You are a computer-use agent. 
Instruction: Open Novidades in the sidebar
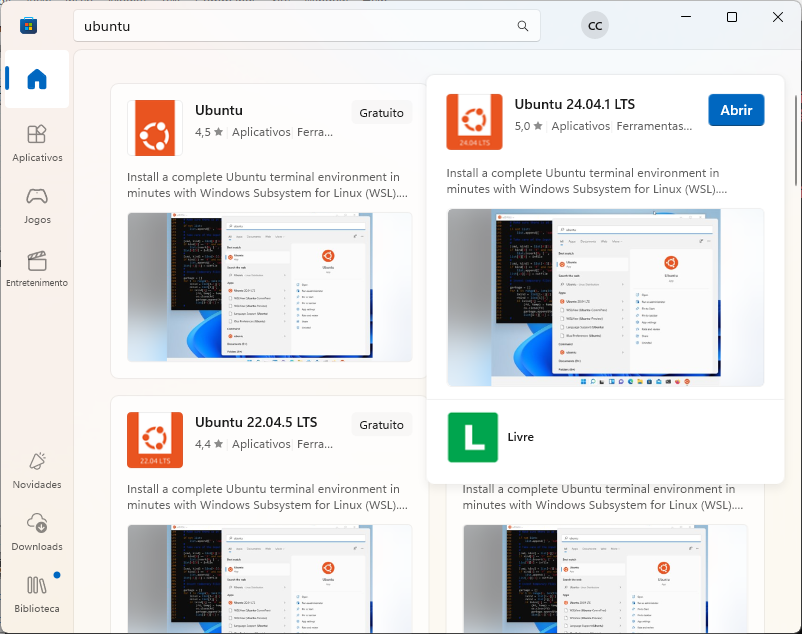click(37, 470)
